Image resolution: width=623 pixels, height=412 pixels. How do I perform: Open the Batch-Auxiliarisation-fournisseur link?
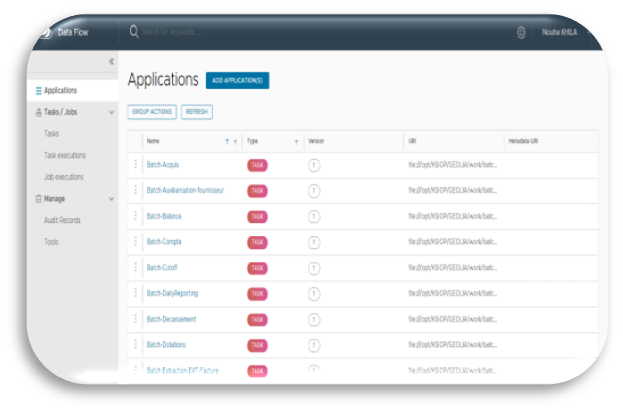click(x=185, y=190)
